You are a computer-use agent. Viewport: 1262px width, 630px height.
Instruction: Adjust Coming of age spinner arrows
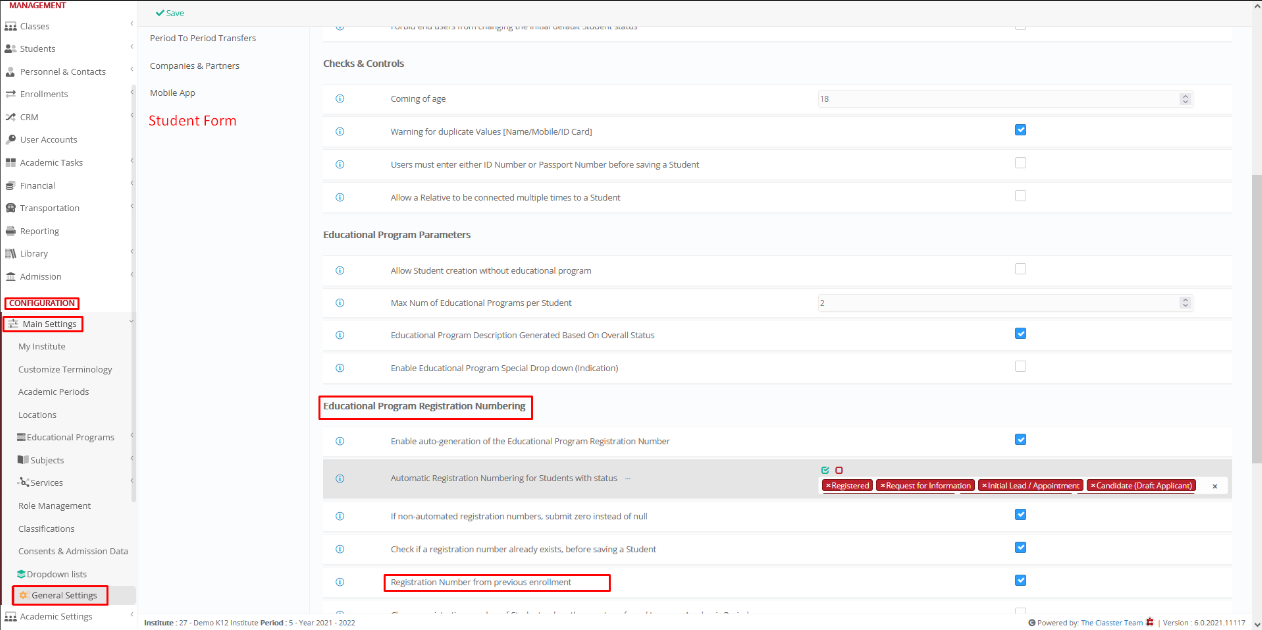1185,99
